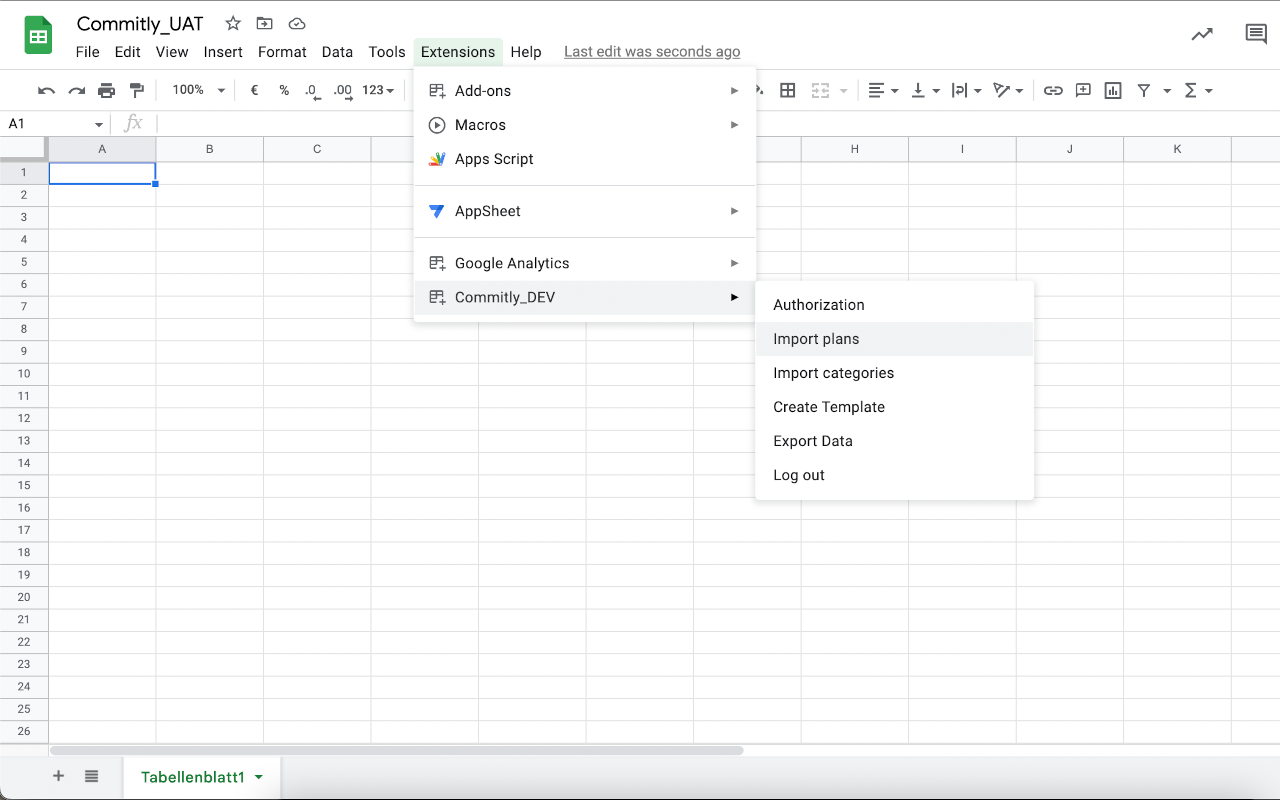This screenshot has height=800, width=1280.
Task: Increase decimal places
Action: pos(343,91)
